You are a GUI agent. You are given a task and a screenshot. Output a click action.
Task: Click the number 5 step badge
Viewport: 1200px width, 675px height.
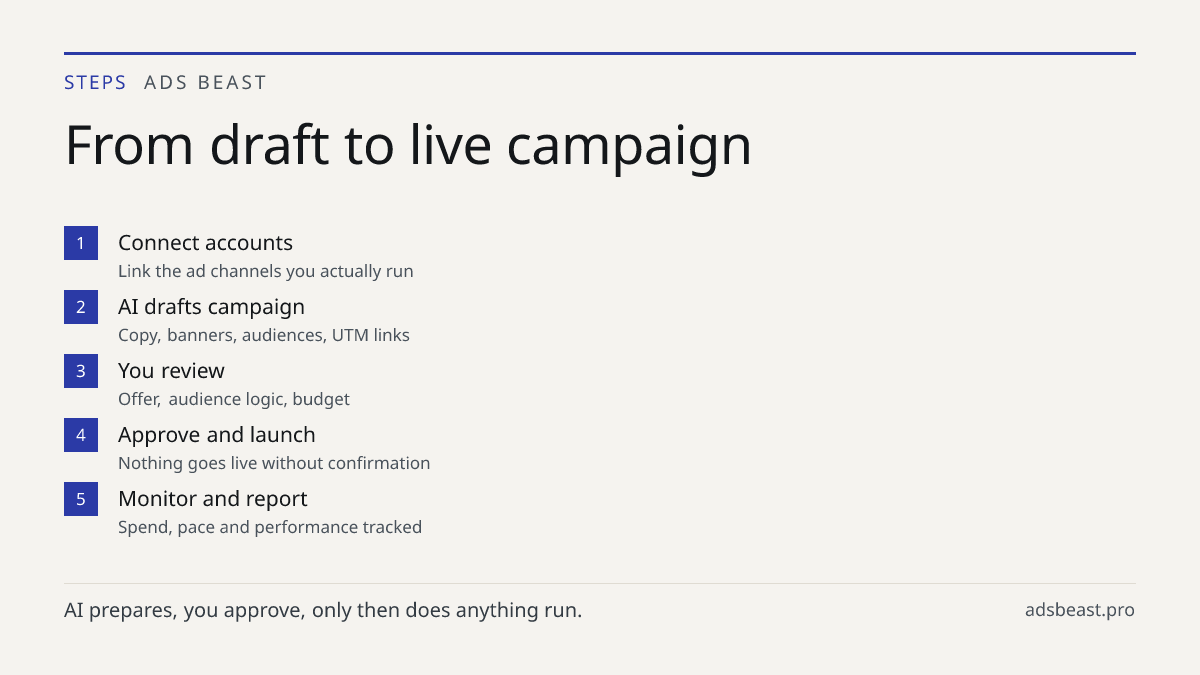pos(81,499)
